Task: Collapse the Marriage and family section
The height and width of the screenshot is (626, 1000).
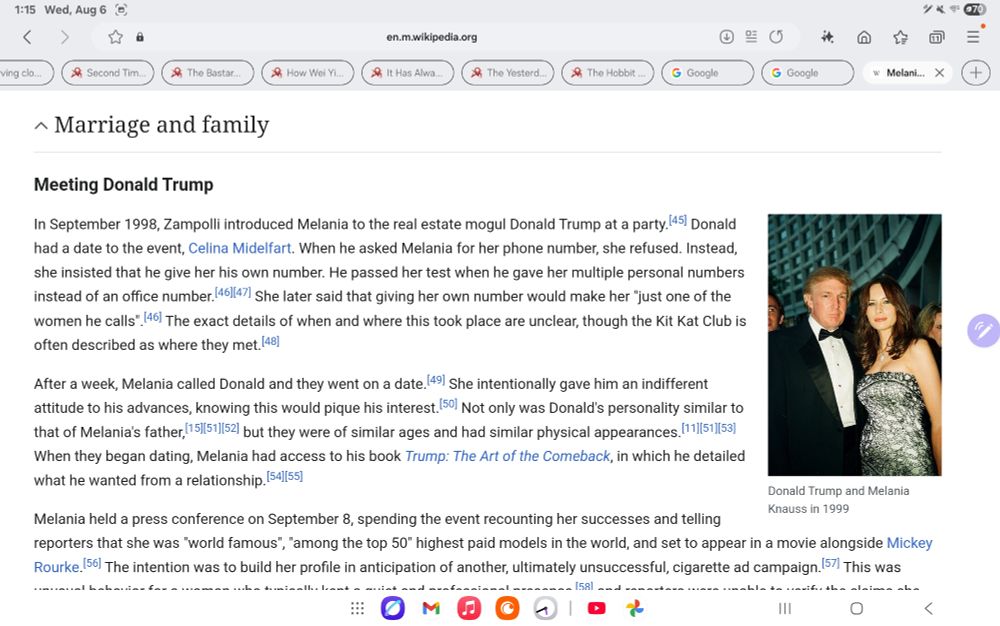Action: click(41, 126)
